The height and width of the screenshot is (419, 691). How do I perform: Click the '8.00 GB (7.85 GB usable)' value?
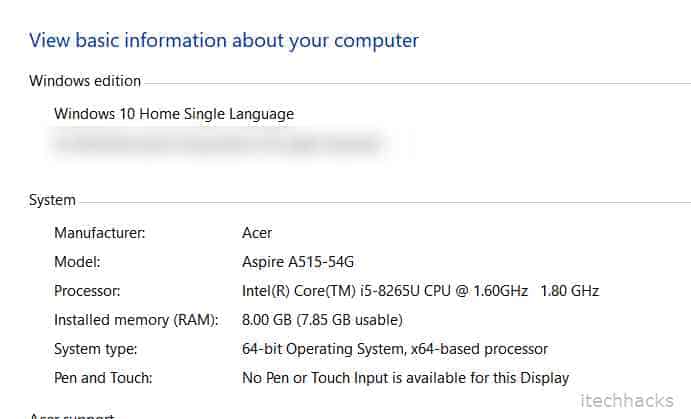[322, 320]
